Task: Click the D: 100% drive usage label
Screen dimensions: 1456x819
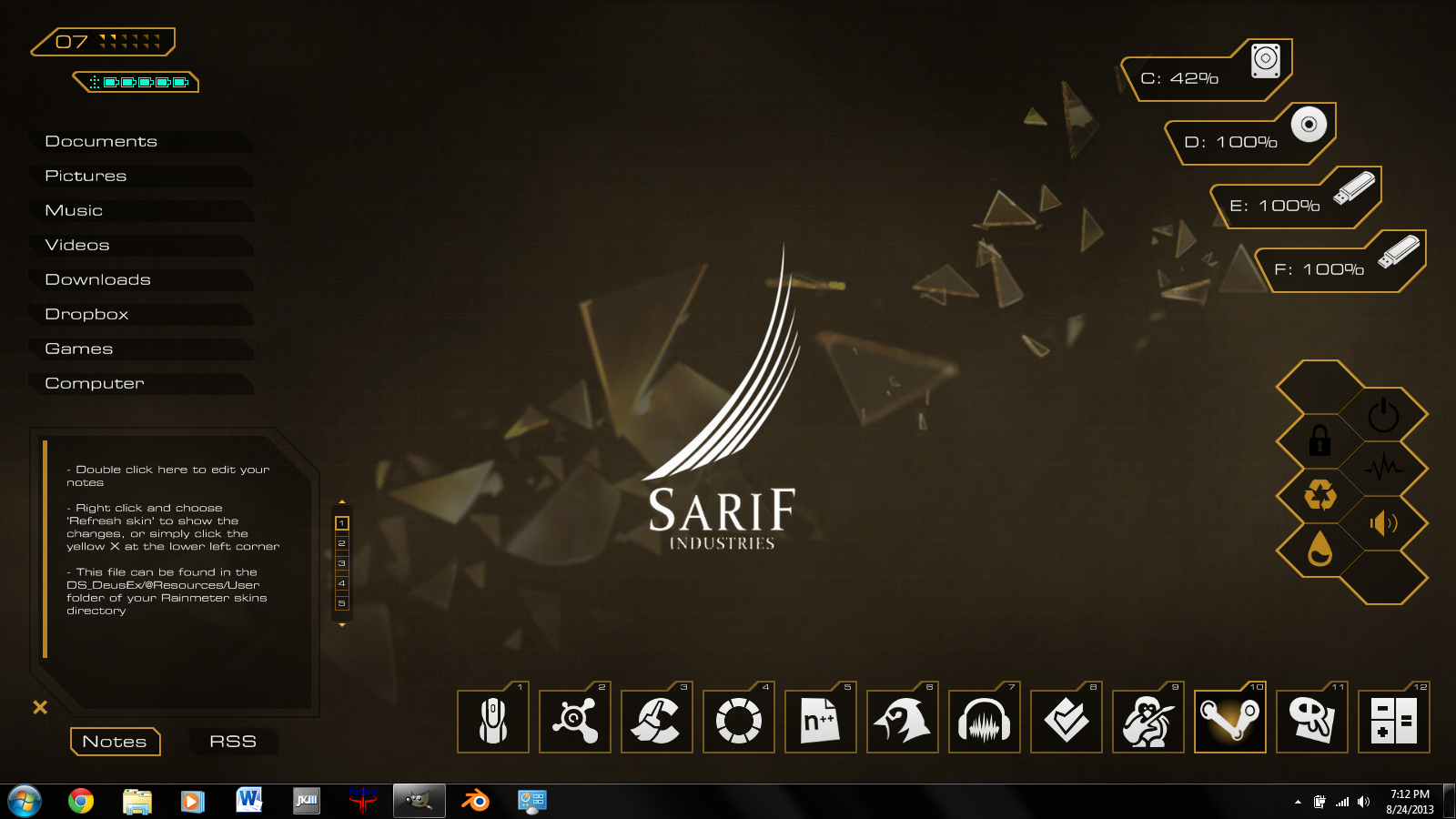Action: click(x=1230, y=142)
